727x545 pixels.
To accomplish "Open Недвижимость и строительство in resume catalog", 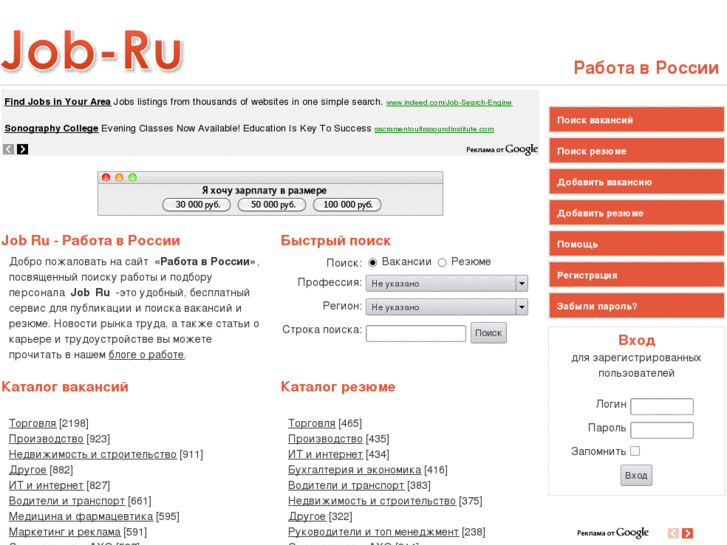I will 372,501.
